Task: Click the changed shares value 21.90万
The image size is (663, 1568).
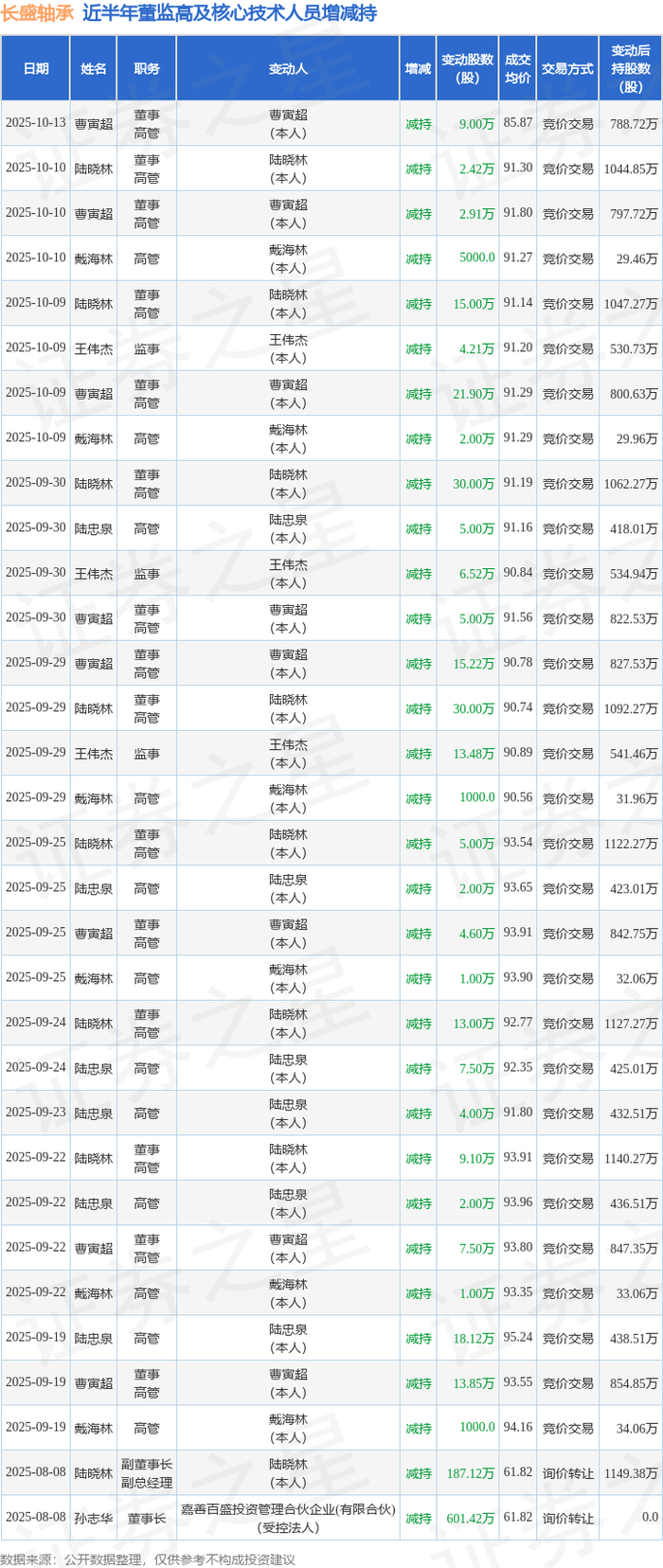Action: pos(474,393)
